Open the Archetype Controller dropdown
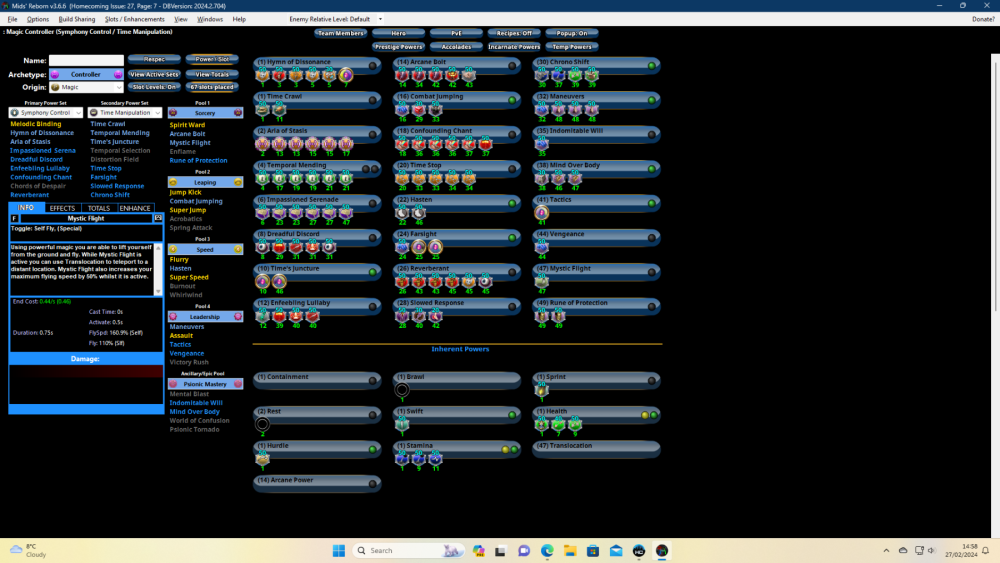The width and height of the screenshot is (1000, 563). (x=86, y=75)
